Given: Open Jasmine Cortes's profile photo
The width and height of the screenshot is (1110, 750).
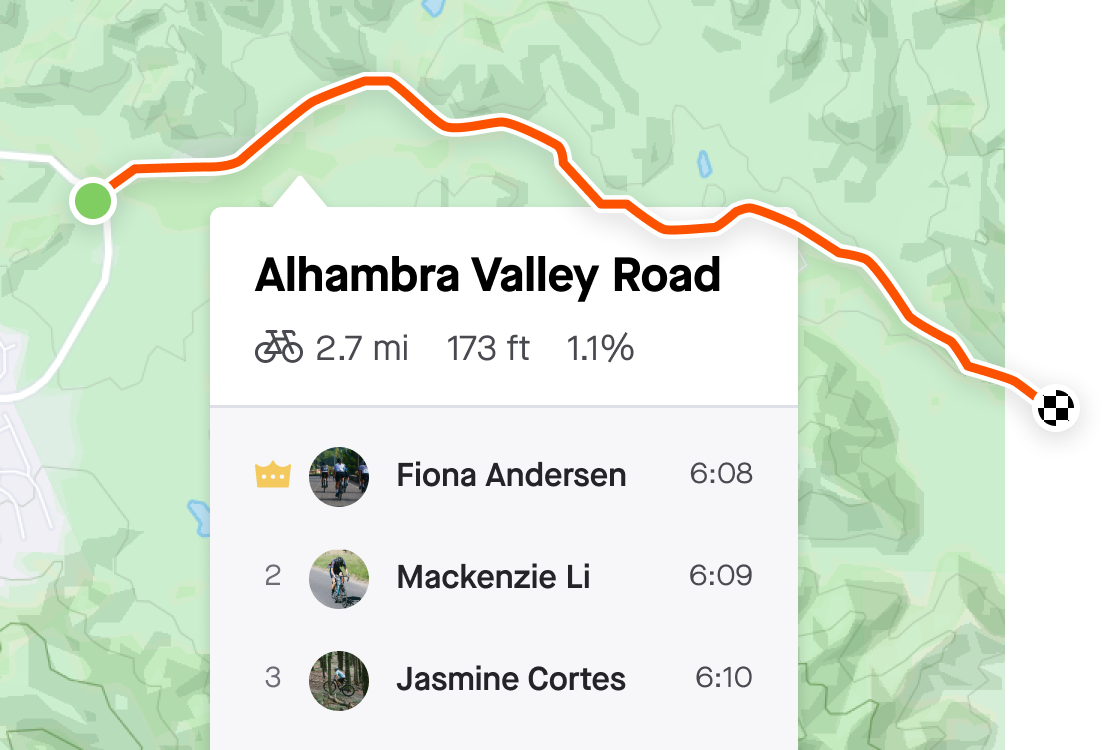Looking at the screenshot, I should [x=339, y=680].
